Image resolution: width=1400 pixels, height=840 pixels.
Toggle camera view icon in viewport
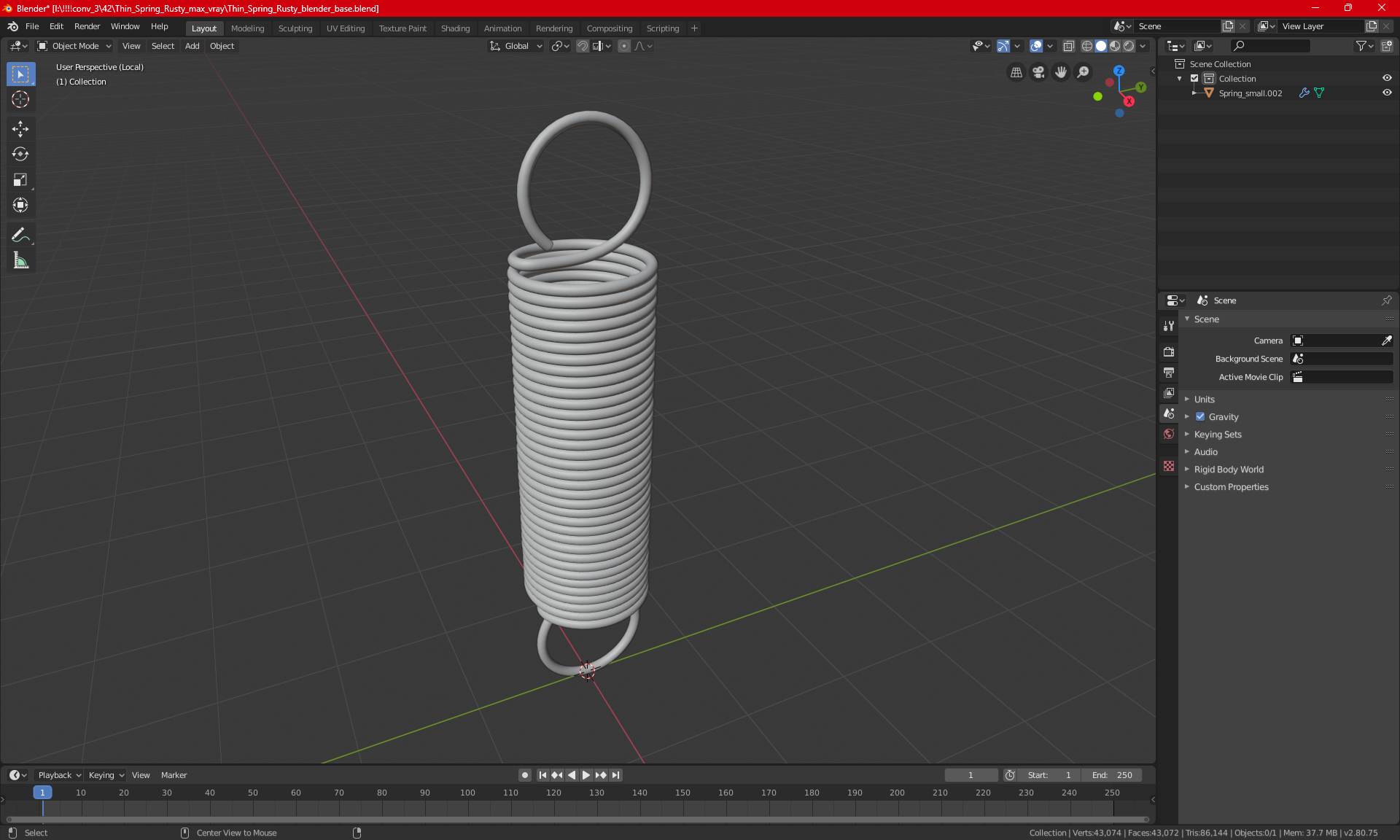point(1038,72)
